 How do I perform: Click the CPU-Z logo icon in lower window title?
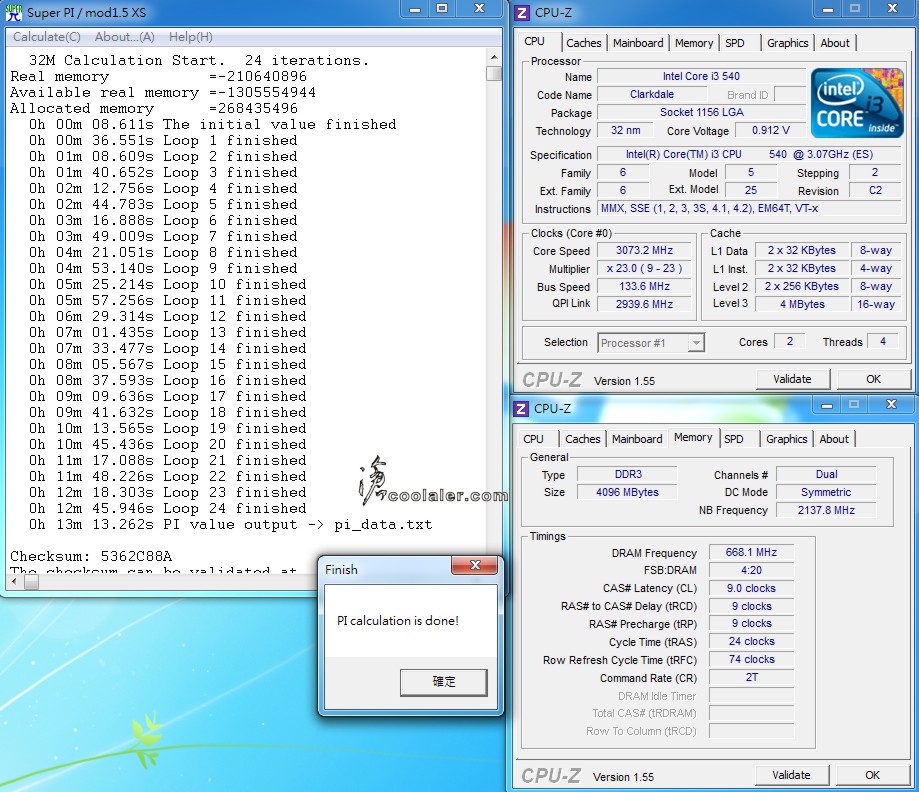coord(520,409)
